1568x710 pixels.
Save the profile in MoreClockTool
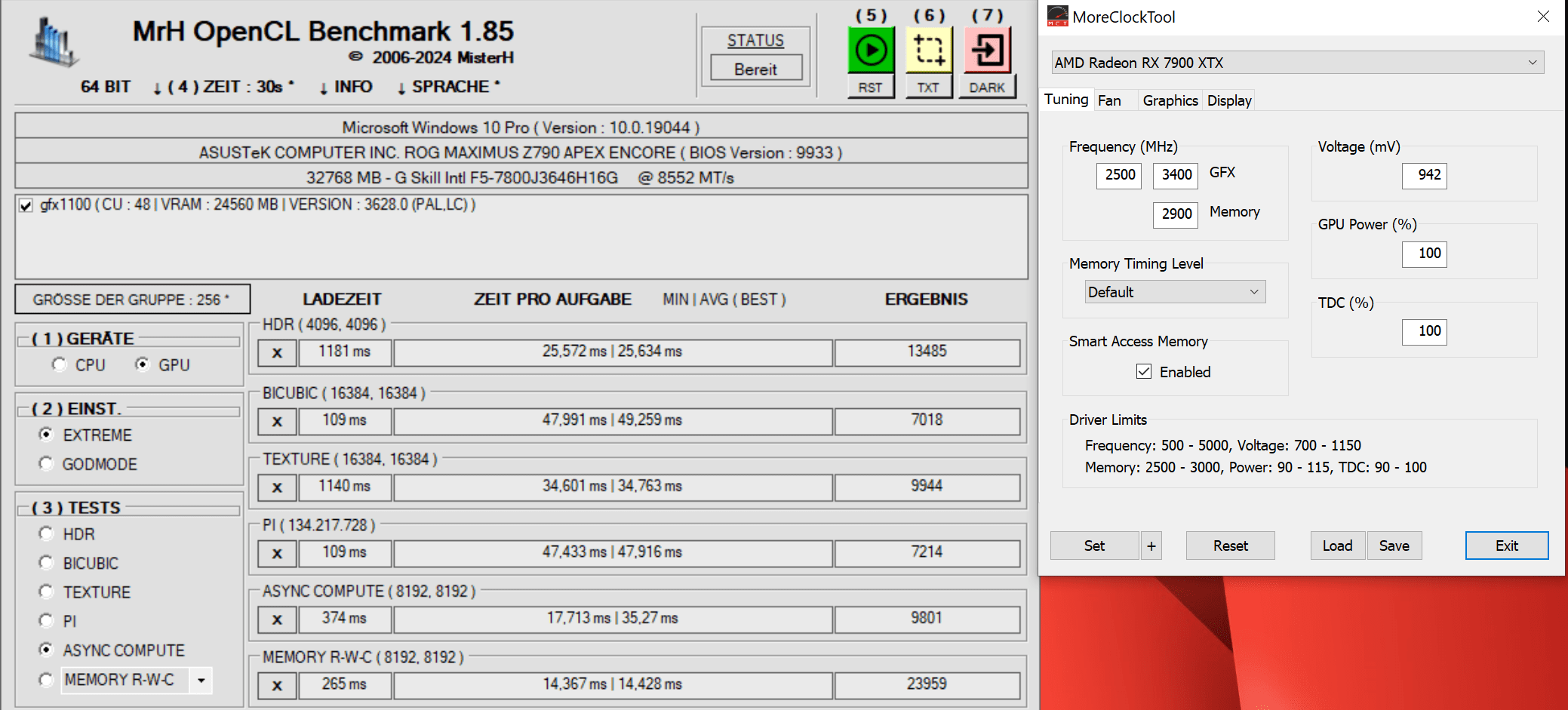pyautogui.click(x=1394, y=546)
